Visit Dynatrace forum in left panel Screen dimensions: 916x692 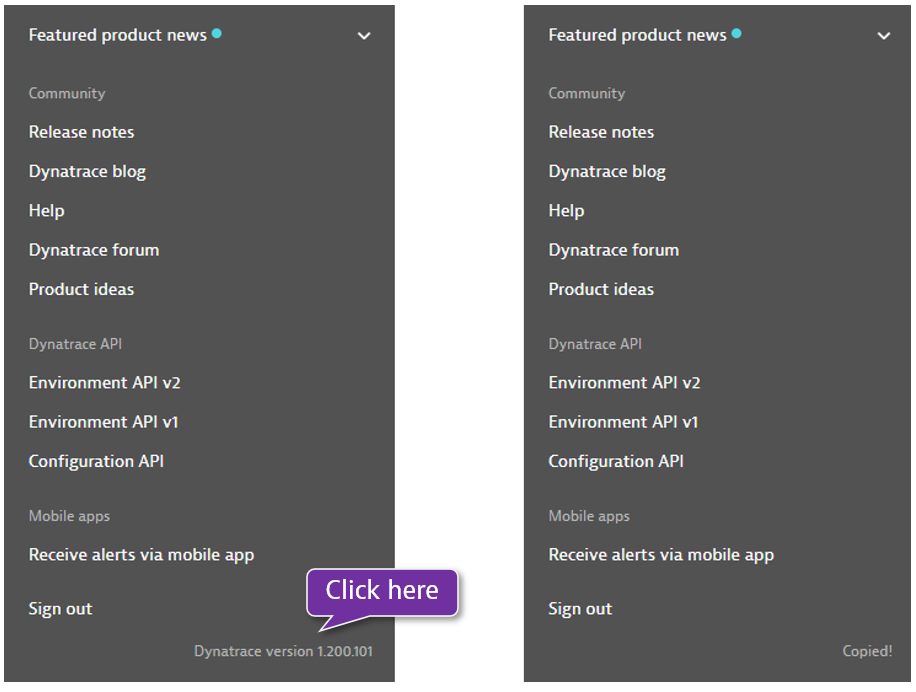tap(94, 250)
